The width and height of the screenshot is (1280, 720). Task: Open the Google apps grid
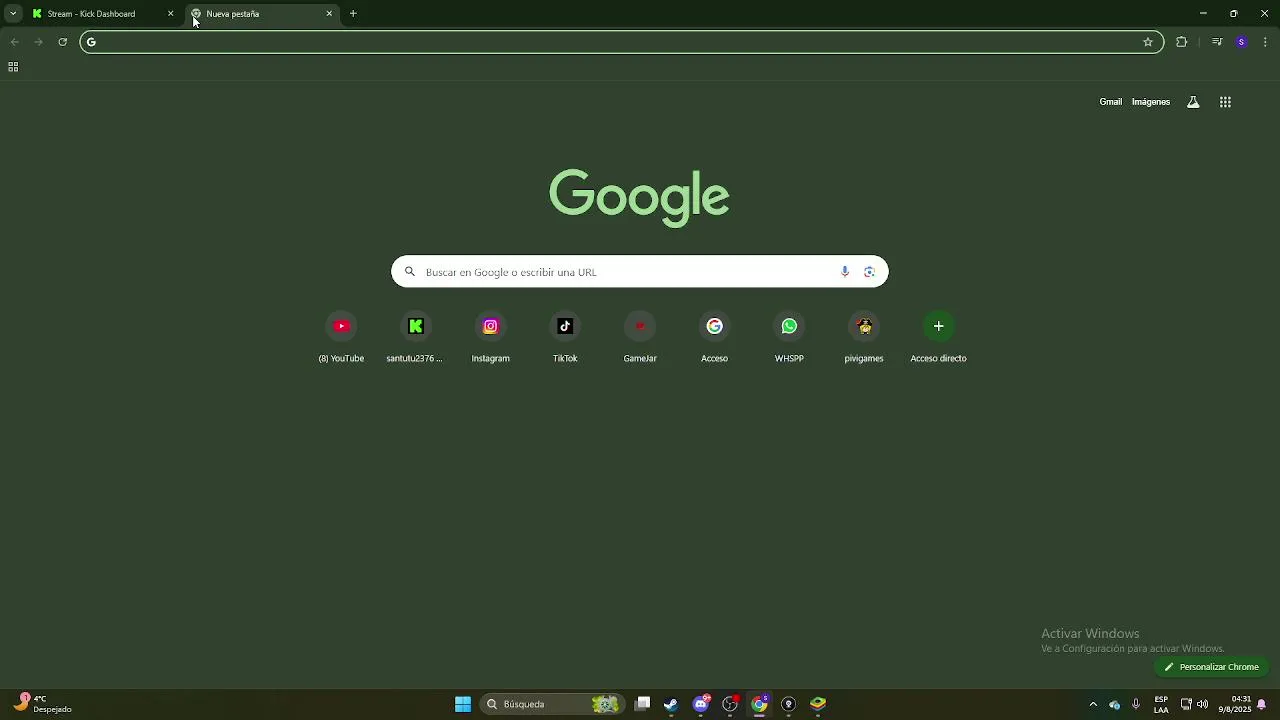(1225, 102)
